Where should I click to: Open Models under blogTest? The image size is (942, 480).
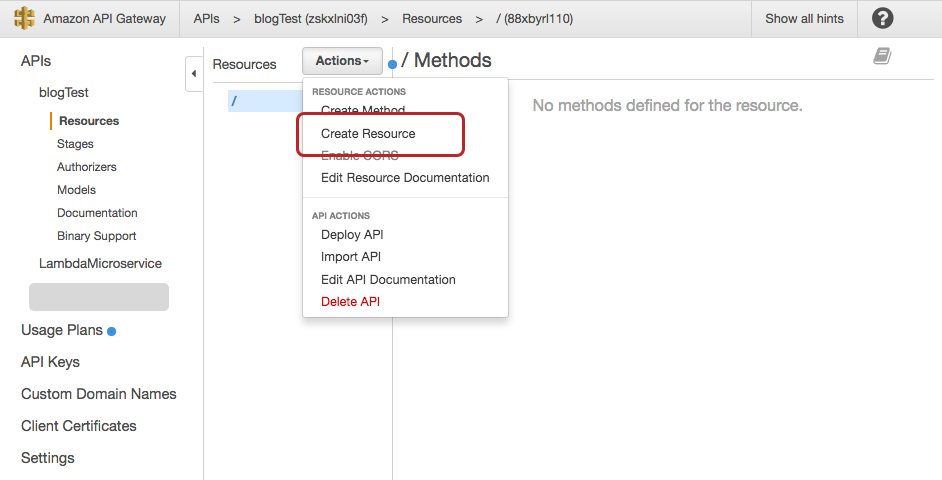76,190
